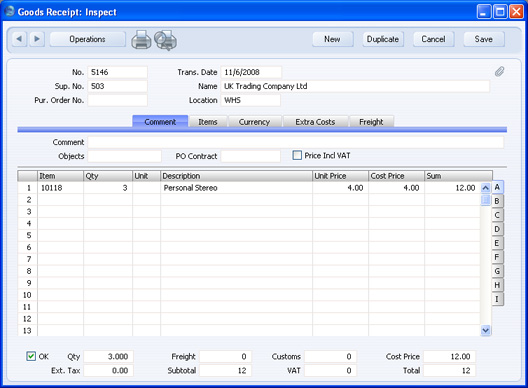The image size is (528, 388).
Task: Go to the previous record arrow
Action: [20, 39]
